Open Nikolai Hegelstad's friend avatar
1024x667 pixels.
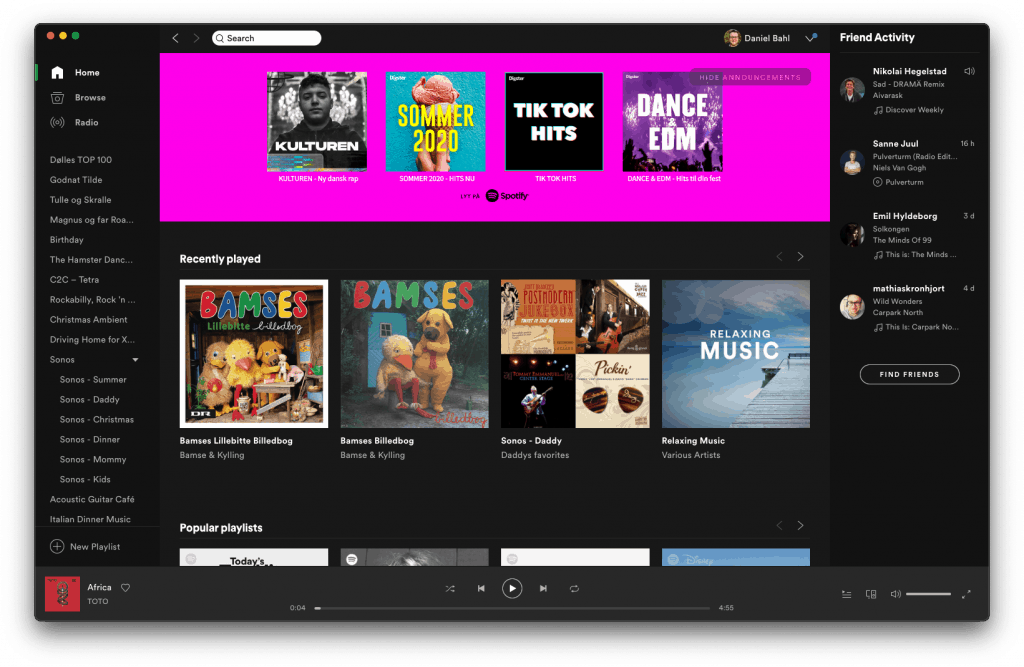click(852, 89)
